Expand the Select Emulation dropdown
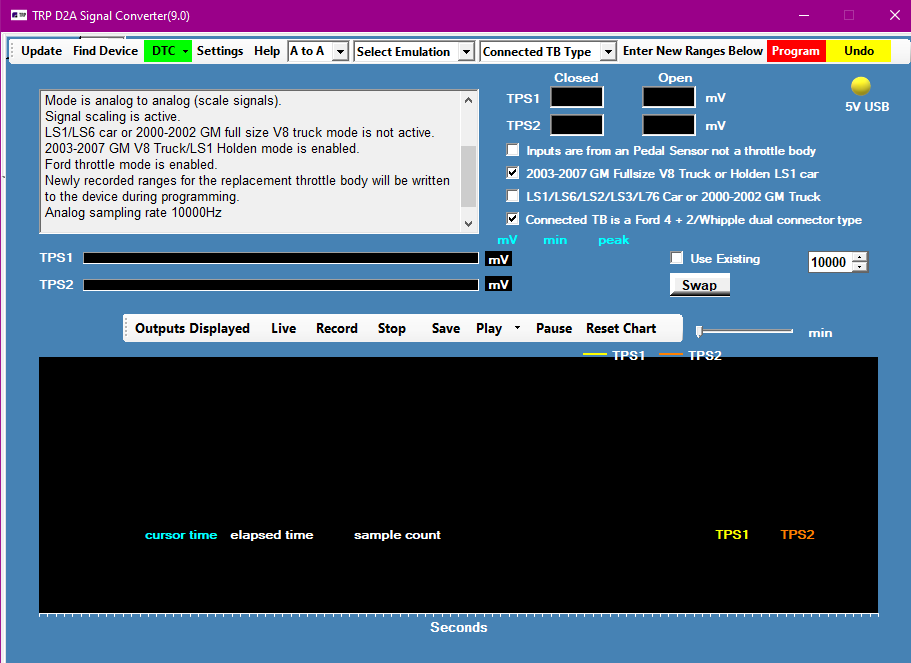Image resolution: width=911 pixels, height=663 pixels. (x=466, y=52)
